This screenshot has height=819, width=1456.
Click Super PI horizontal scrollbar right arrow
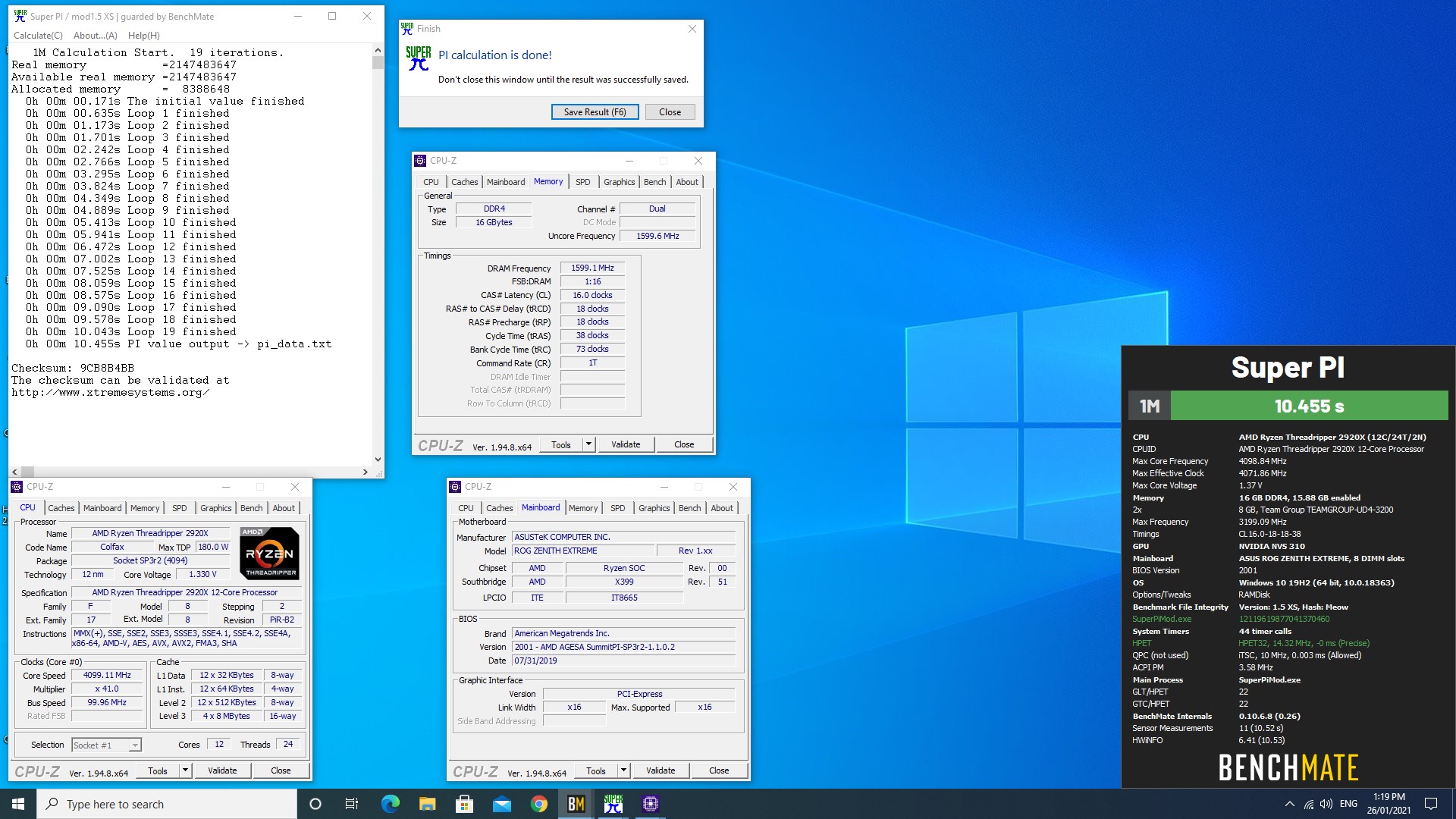[x=365, y=472]
